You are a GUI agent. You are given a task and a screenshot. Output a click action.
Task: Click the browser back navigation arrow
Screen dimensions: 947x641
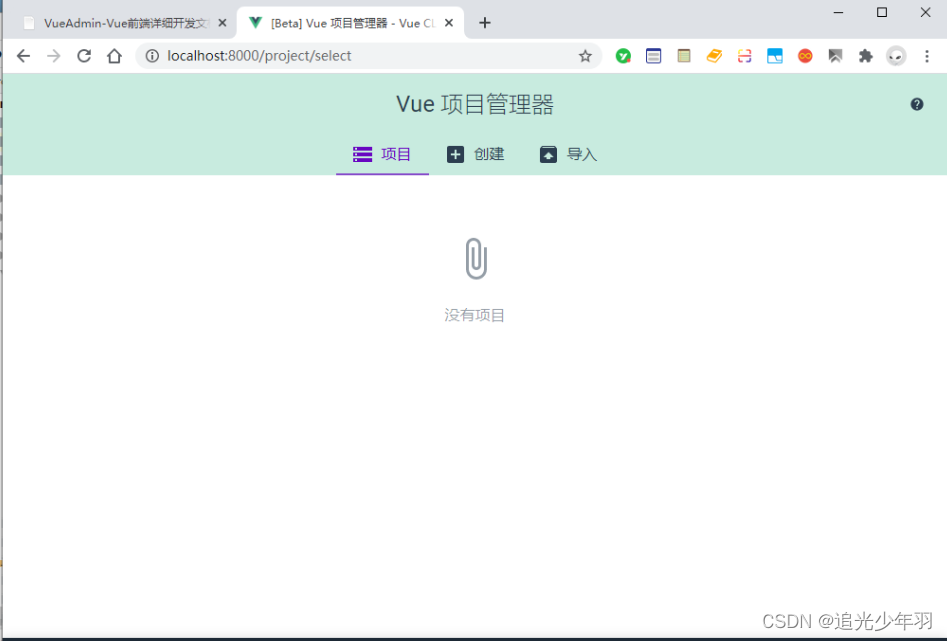click(x=24, y=56)
